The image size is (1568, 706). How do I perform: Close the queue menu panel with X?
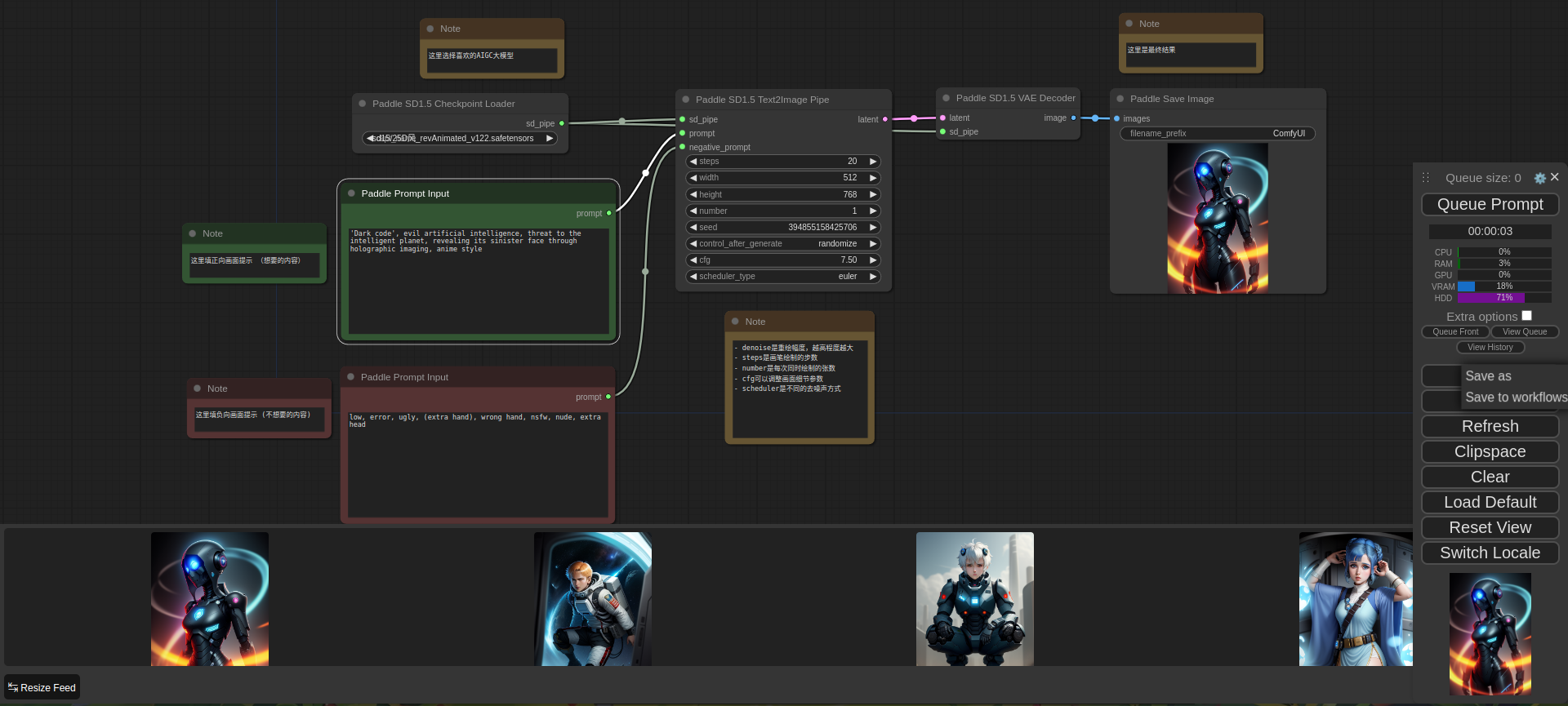point(1555,177)
